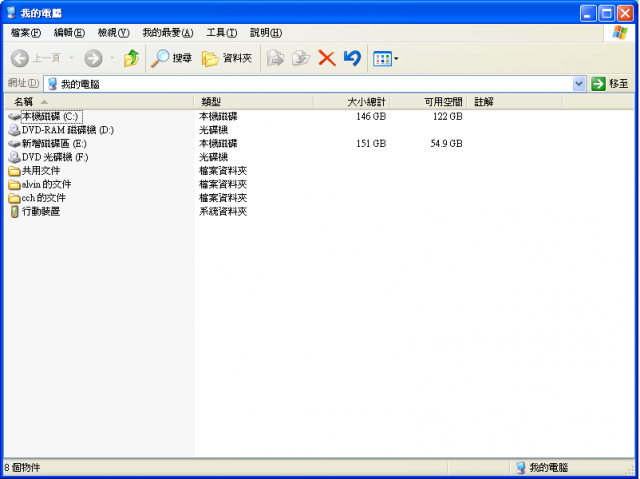Click the Forward arrow button
The image size is (640, 479).
93,58
